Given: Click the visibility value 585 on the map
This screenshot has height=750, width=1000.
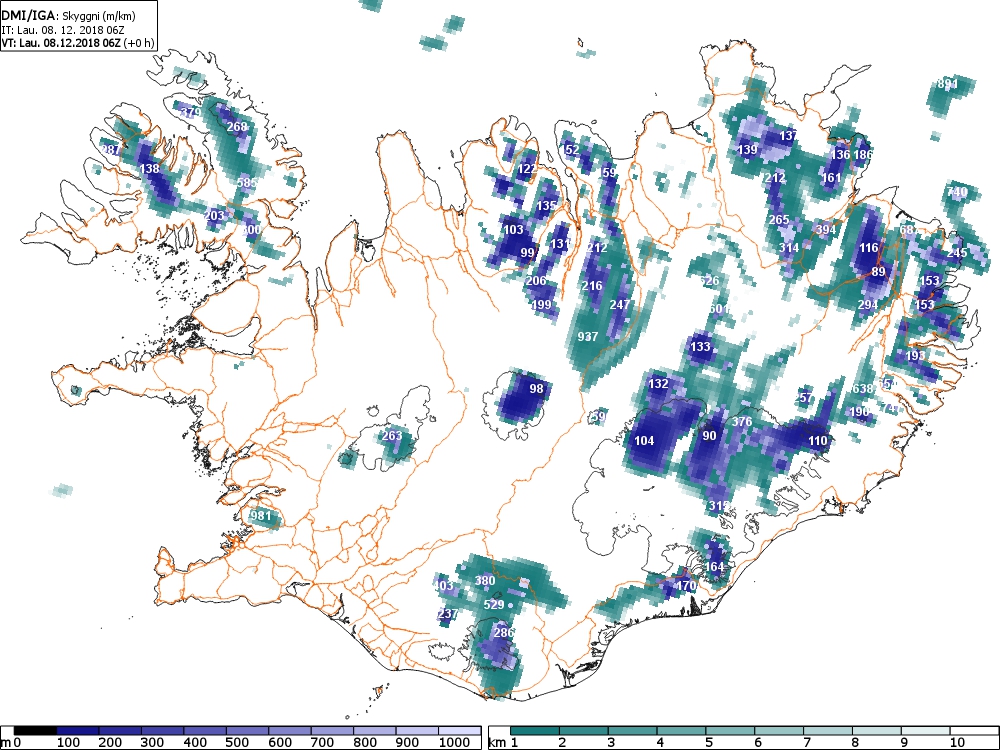Looking at the screenshot, I should click(247, 182).
